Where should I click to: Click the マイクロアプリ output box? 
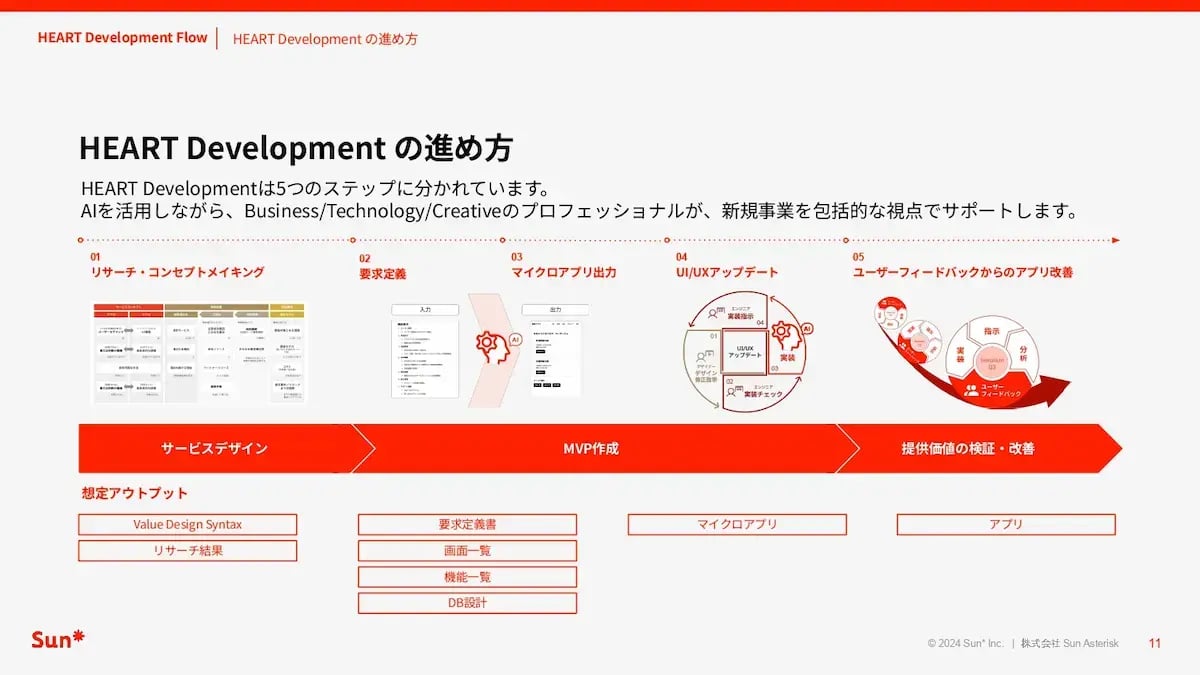[x=737, y=524]
